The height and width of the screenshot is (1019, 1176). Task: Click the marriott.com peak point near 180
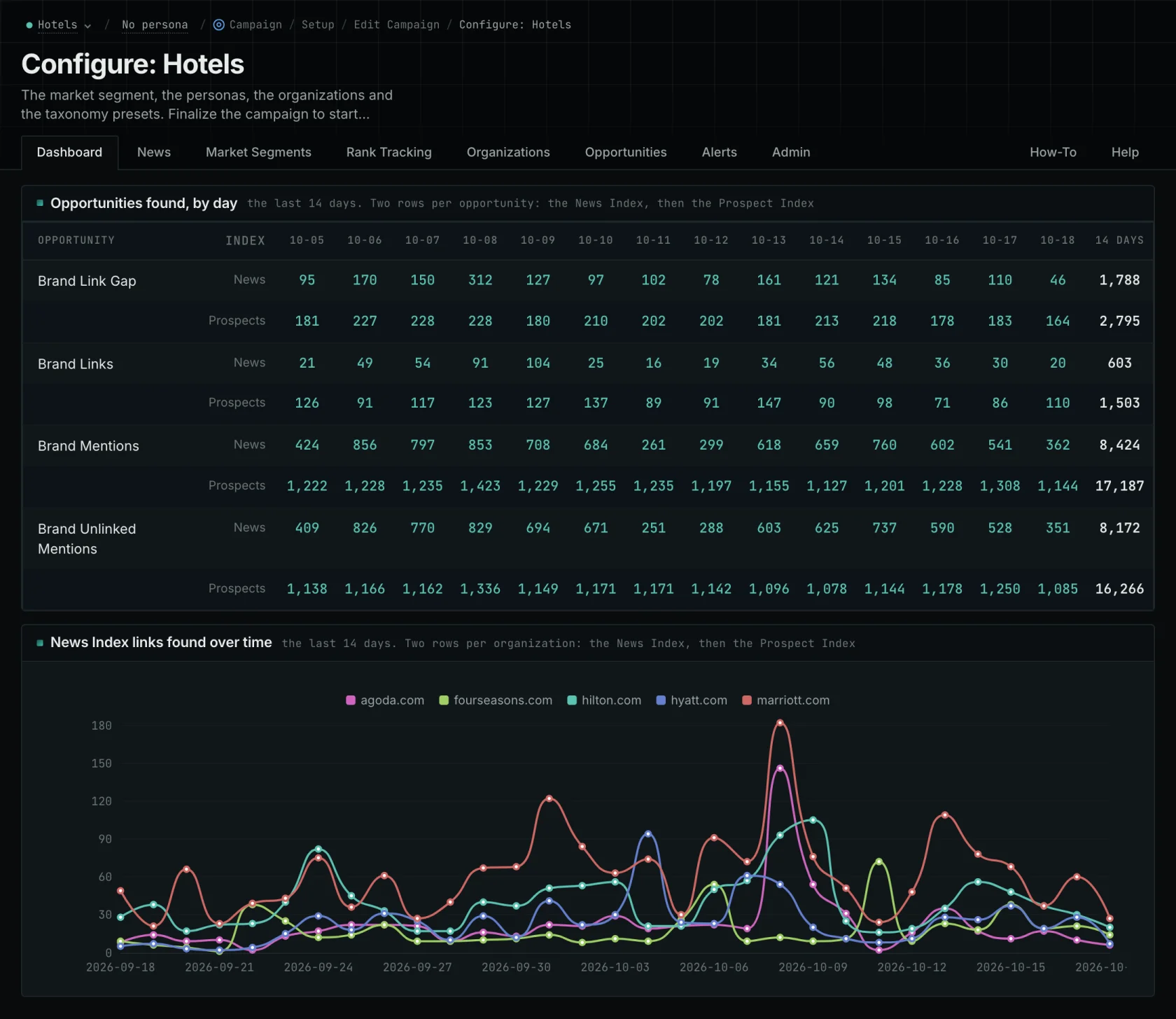click(x=780, y=723)
